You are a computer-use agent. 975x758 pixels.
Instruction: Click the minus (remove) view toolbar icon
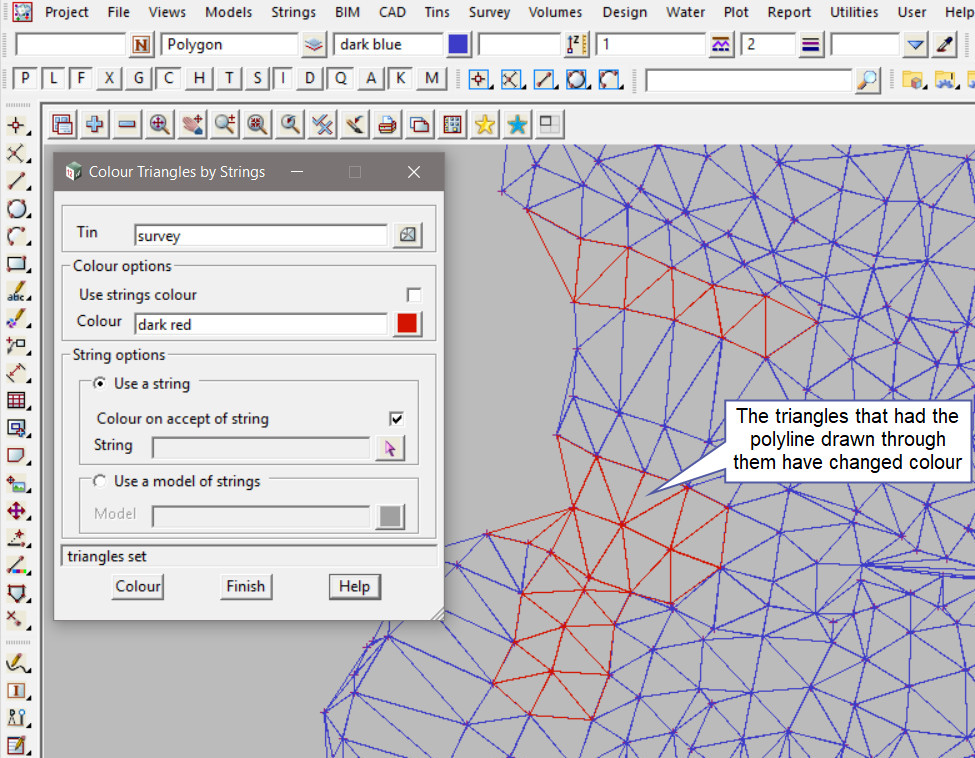[127, 124]
